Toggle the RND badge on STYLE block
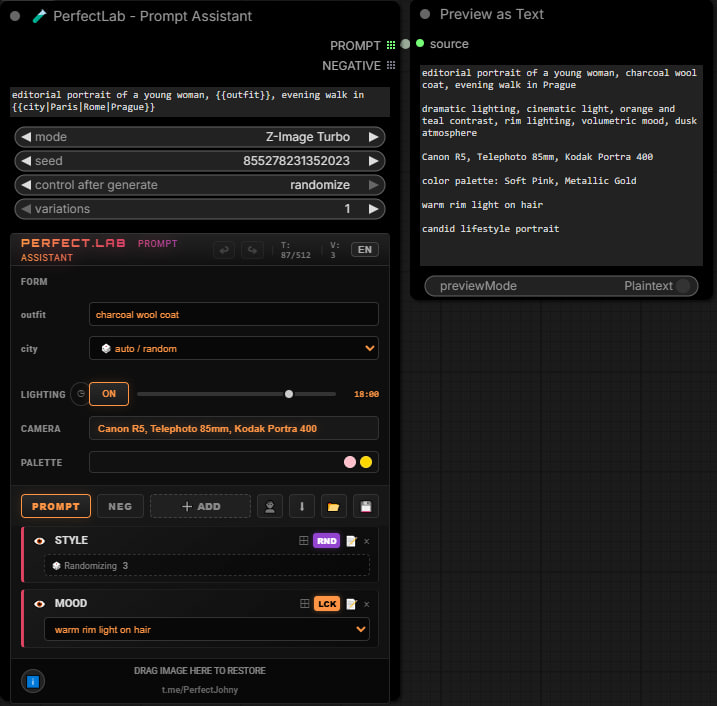This screenshot has width=717, height=706. point(326,541)
